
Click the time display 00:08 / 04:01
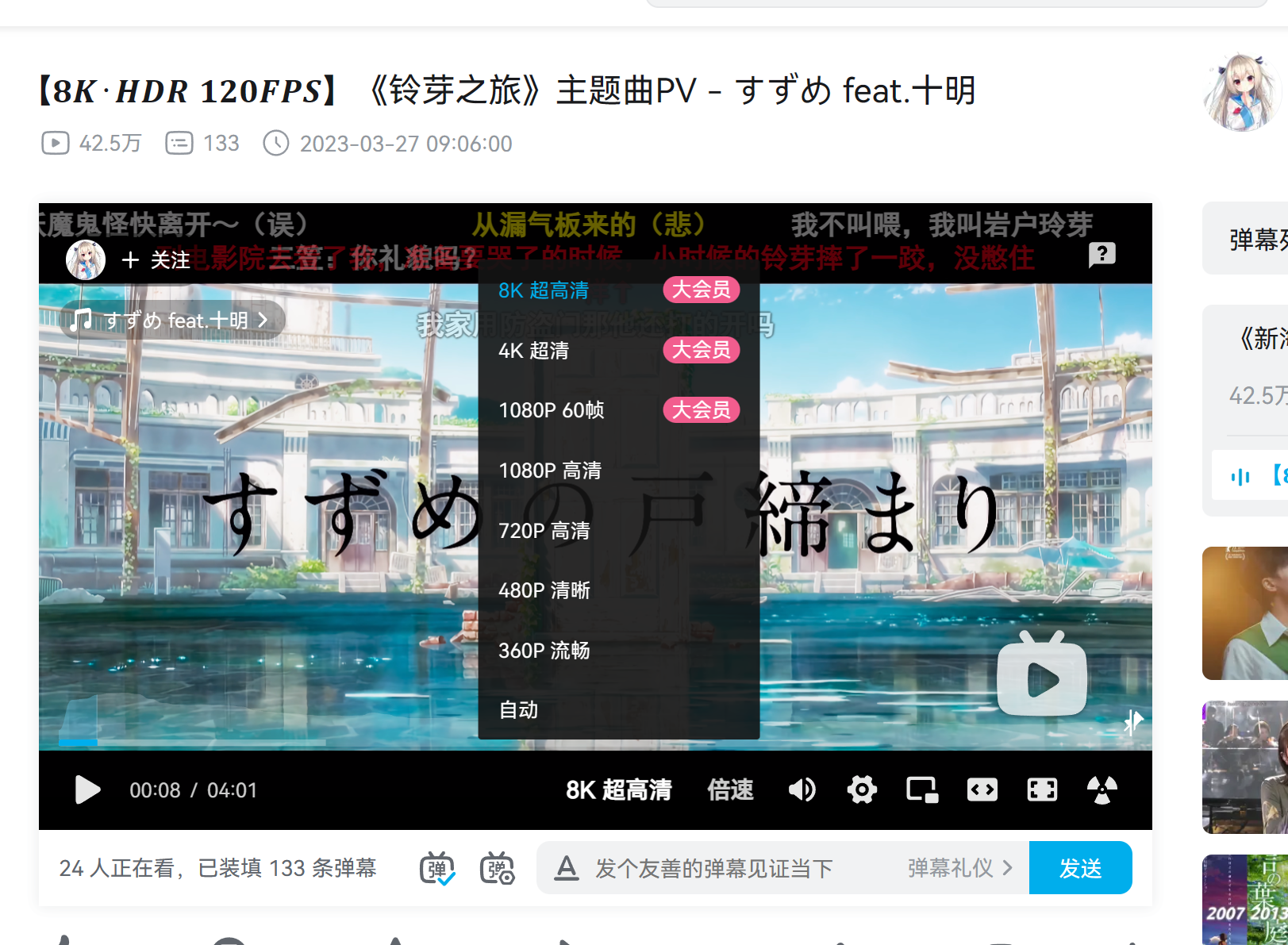pyautogui.click(x=194, y=790)
